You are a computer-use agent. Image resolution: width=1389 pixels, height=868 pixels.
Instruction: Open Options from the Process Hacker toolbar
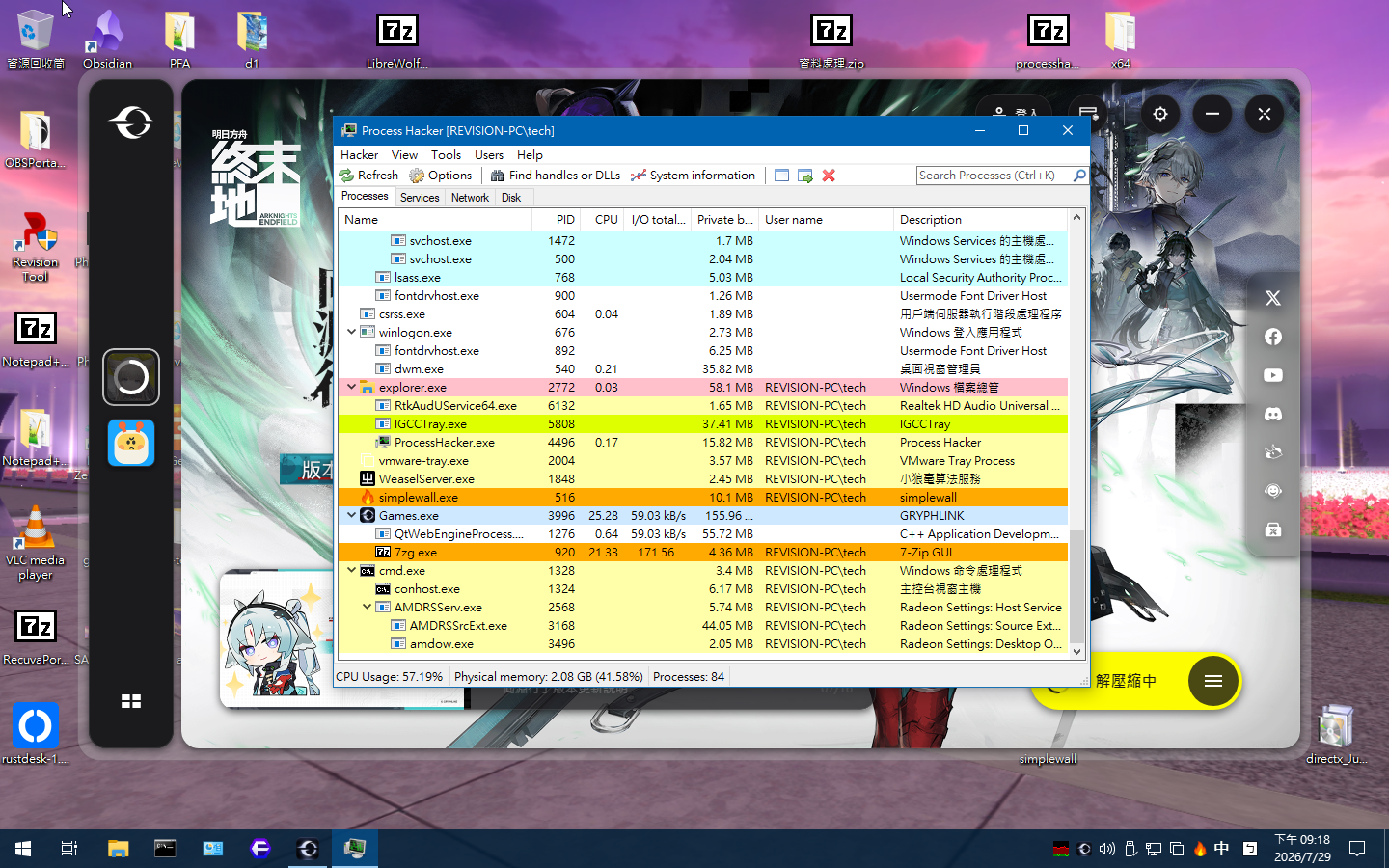441,176
